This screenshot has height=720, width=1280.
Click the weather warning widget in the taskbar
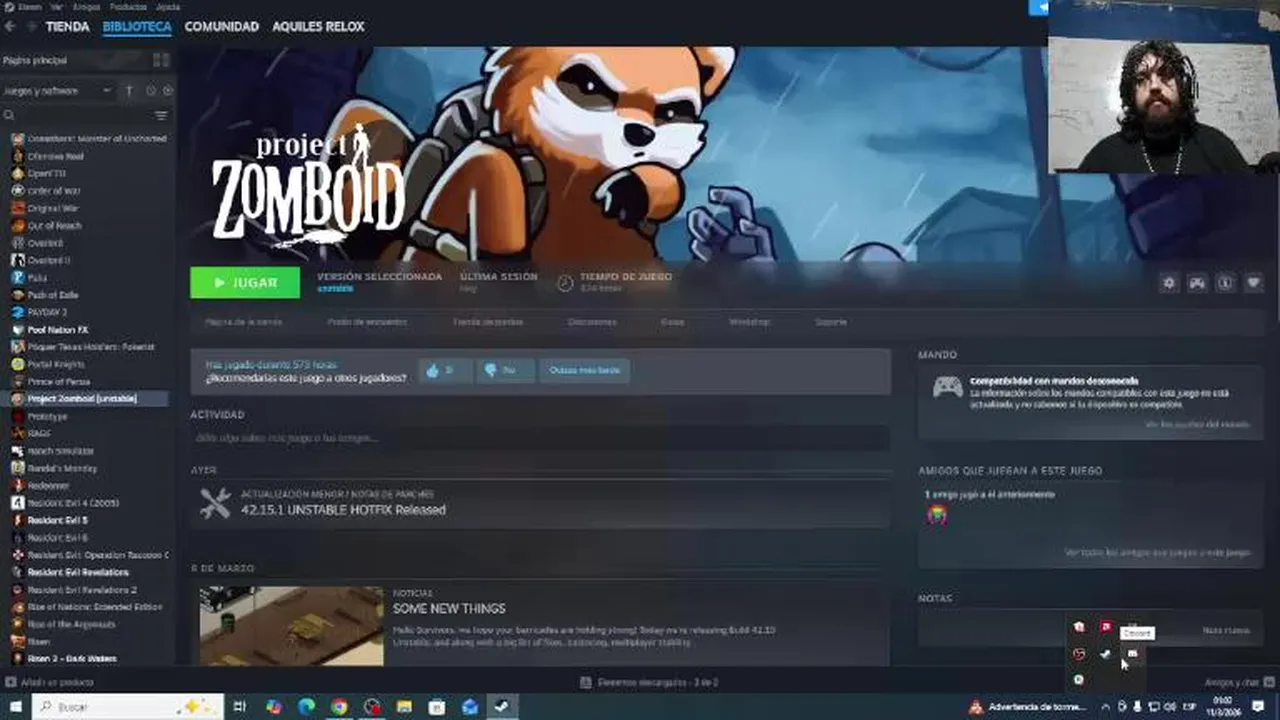(x=1028, y=707)
